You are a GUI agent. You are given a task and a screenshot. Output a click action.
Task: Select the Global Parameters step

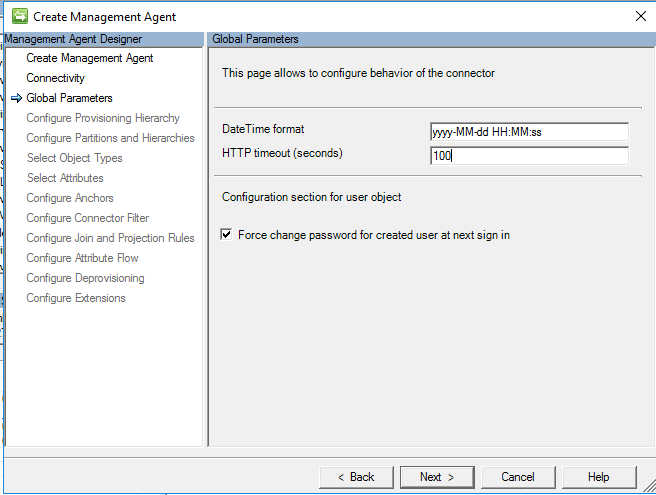click(69, 98)
